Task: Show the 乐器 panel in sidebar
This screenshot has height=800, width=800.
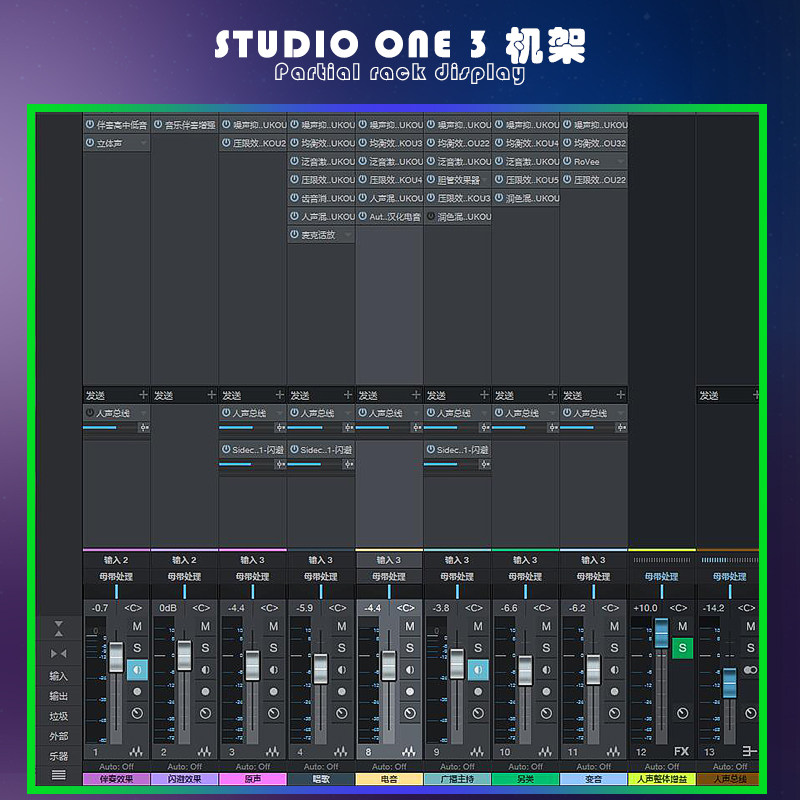Action: [x=58, y=756]
